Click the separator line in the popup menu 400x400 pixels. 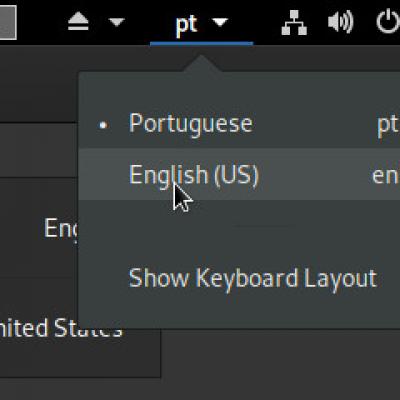click(265, 227)
